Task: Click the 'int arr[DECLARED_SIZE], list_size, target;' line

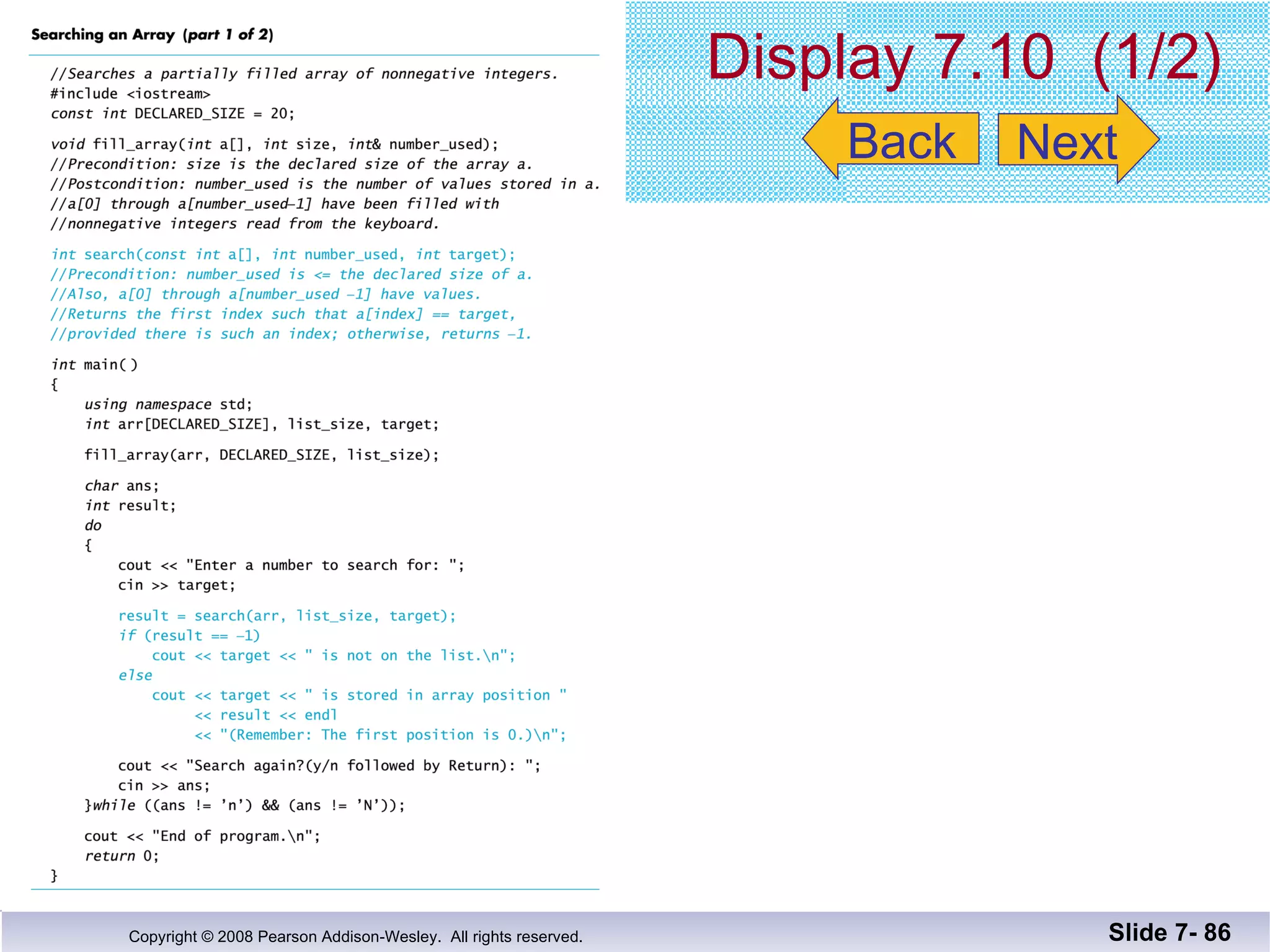Action: (262, 424)
